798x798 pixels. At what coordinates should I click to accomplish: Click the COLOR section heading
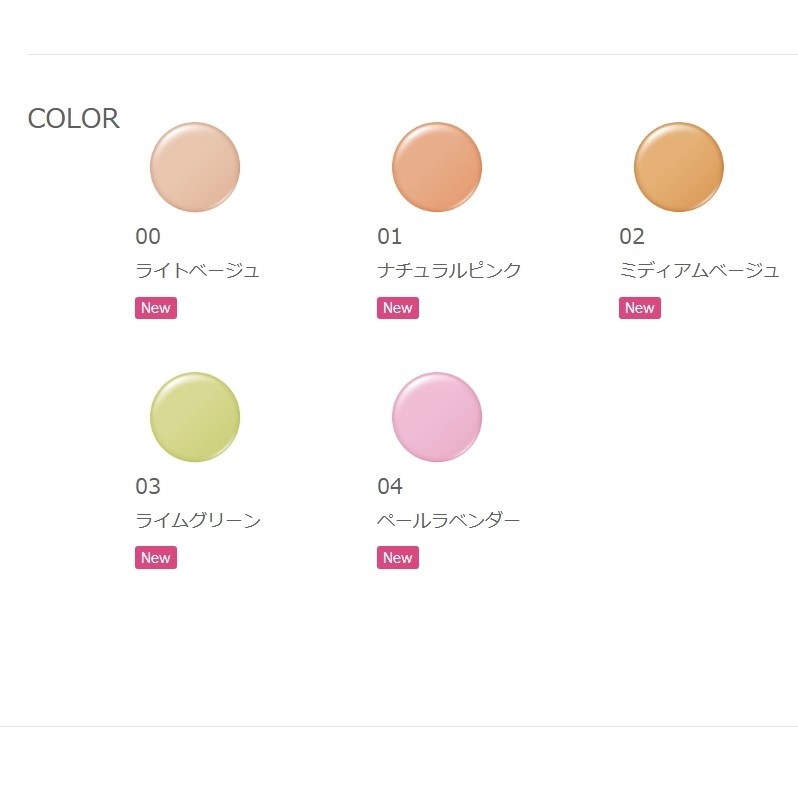(x=73, y=119)
